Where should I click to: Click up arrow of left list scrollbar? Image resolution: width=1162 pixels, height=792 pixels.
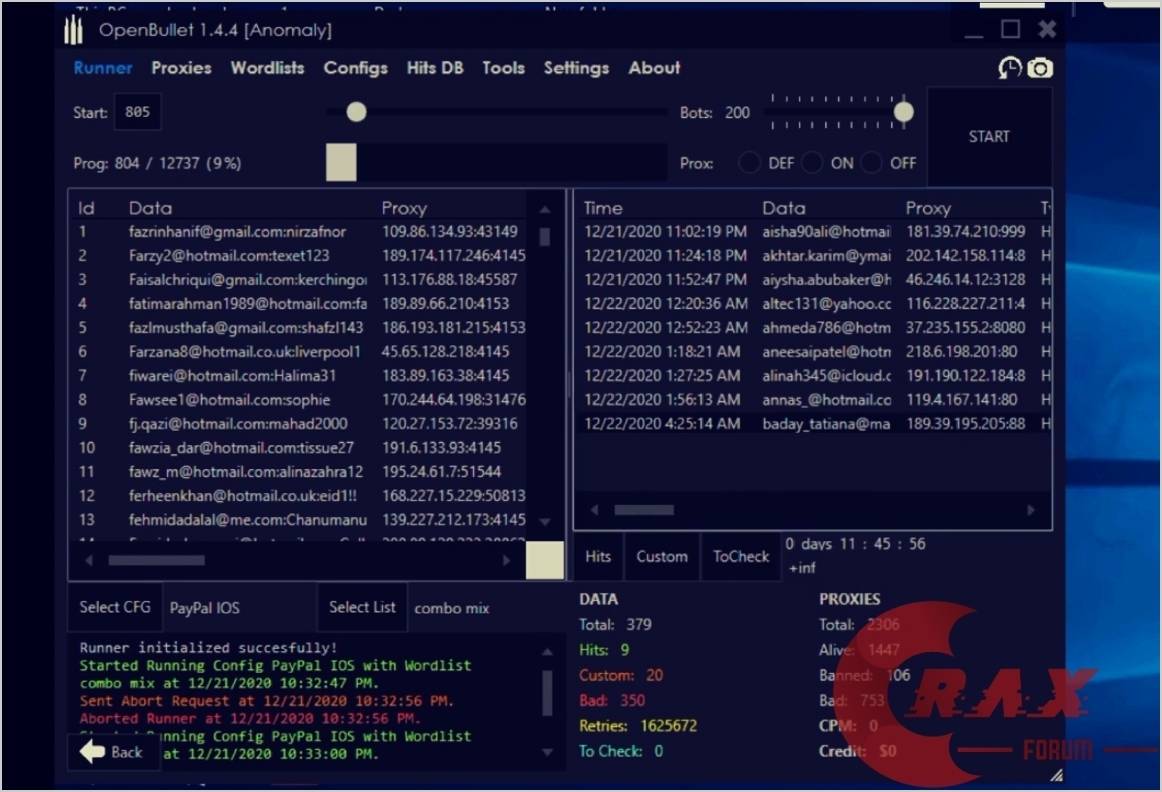point(545,210)
